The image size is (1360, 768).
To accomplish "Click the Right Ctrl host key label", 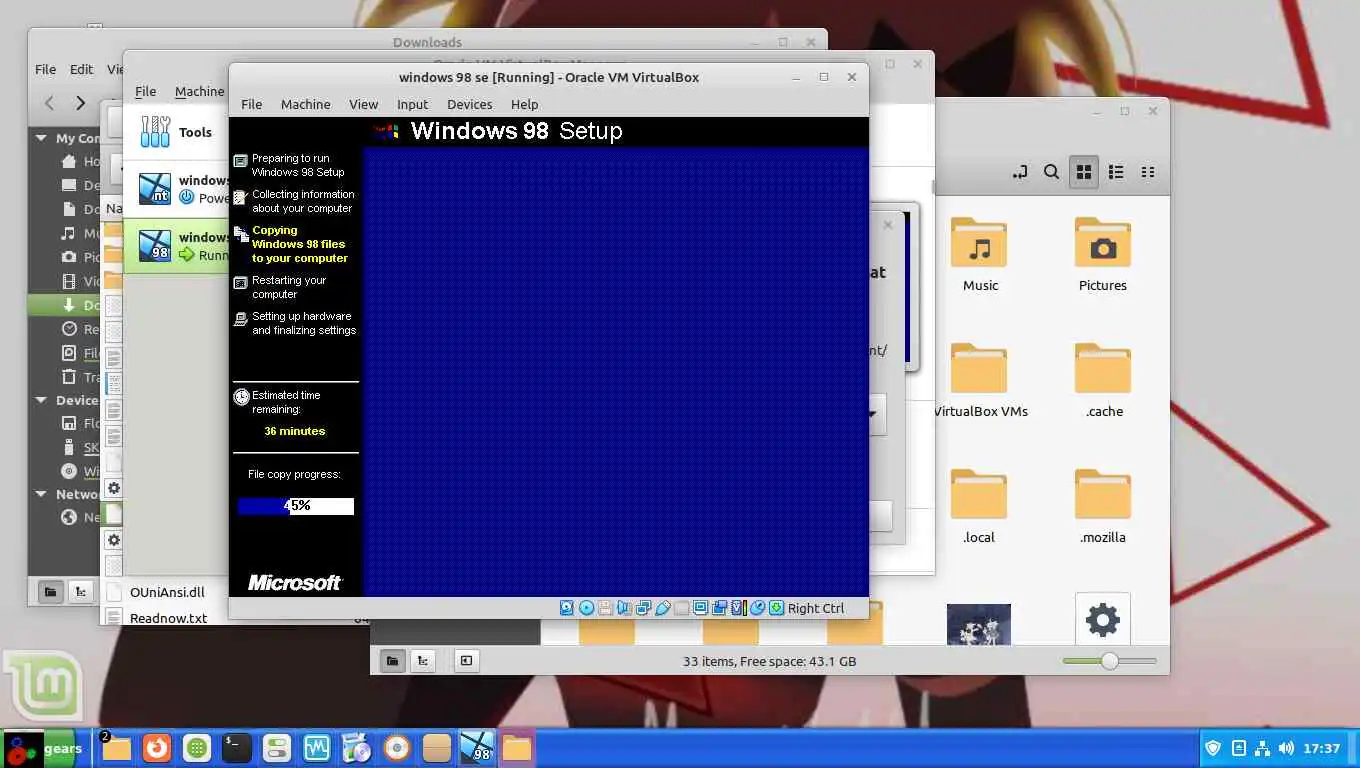I will click(816, 608).
